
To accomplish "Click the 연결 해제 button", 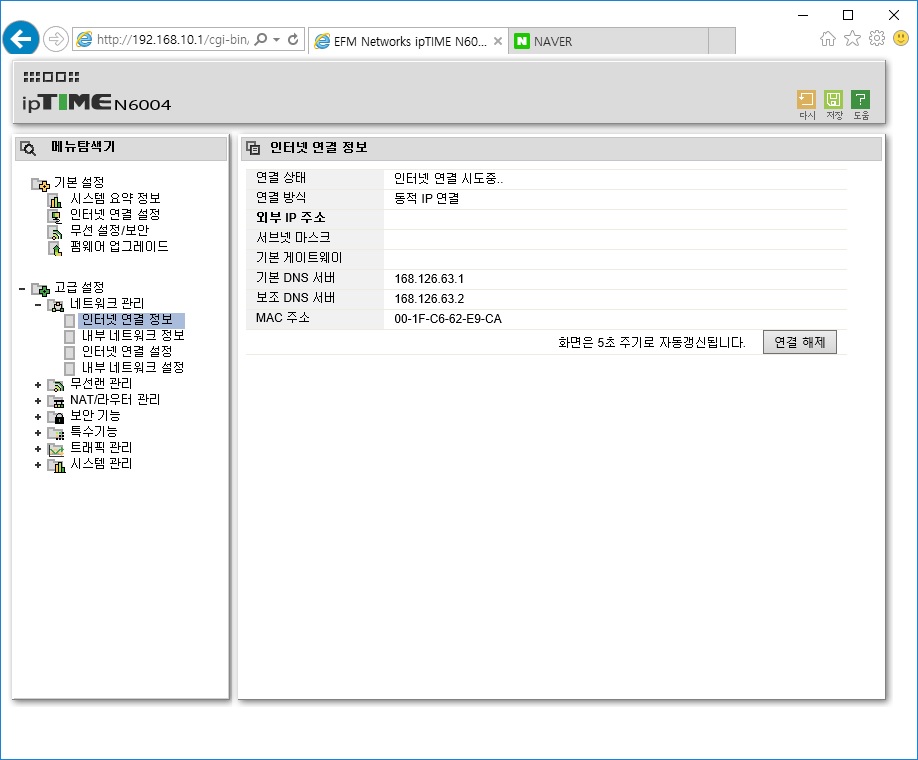I will pos(799,342).
